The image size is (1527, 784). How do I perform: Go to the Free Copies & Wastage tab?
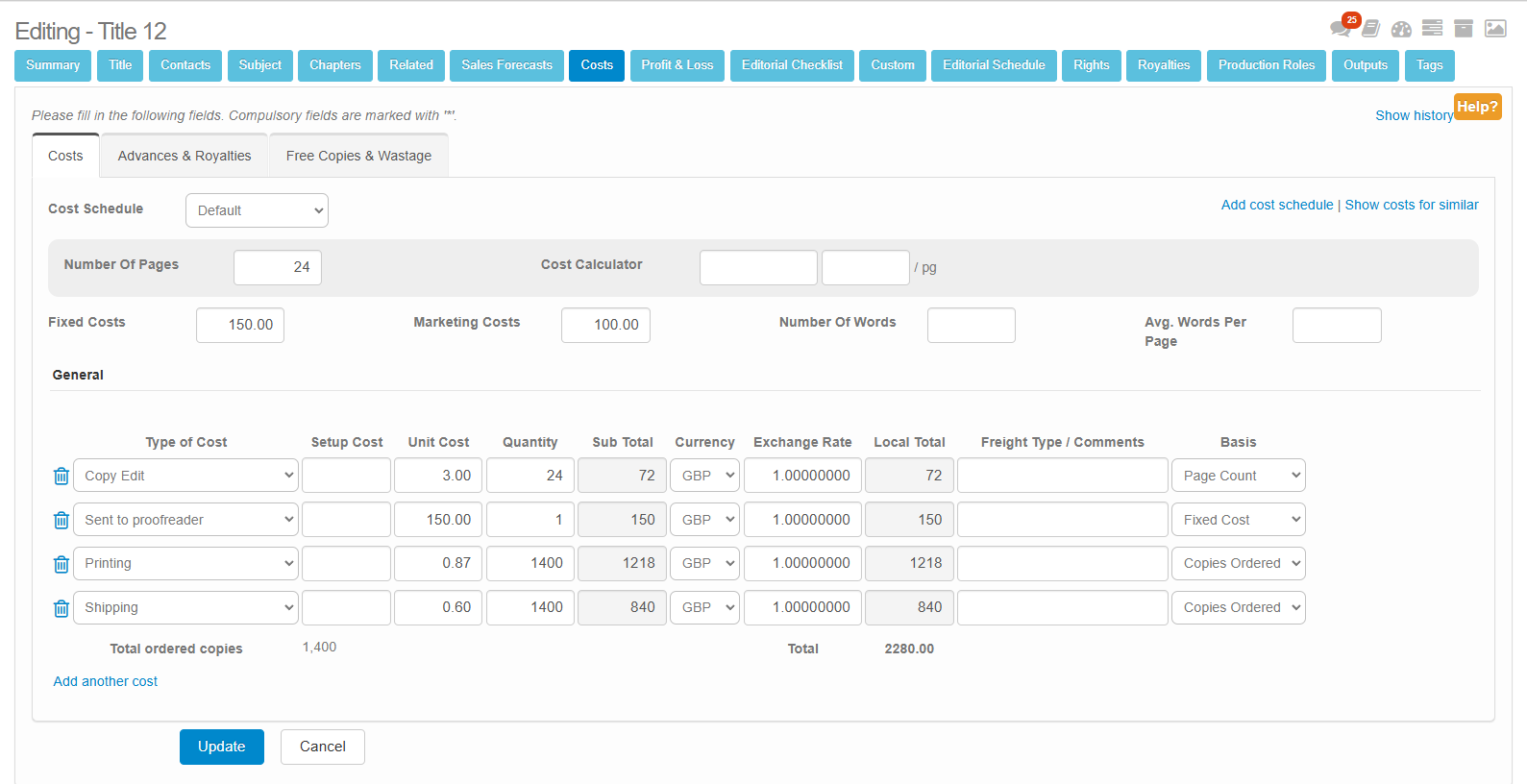click(x=358, y=156)
